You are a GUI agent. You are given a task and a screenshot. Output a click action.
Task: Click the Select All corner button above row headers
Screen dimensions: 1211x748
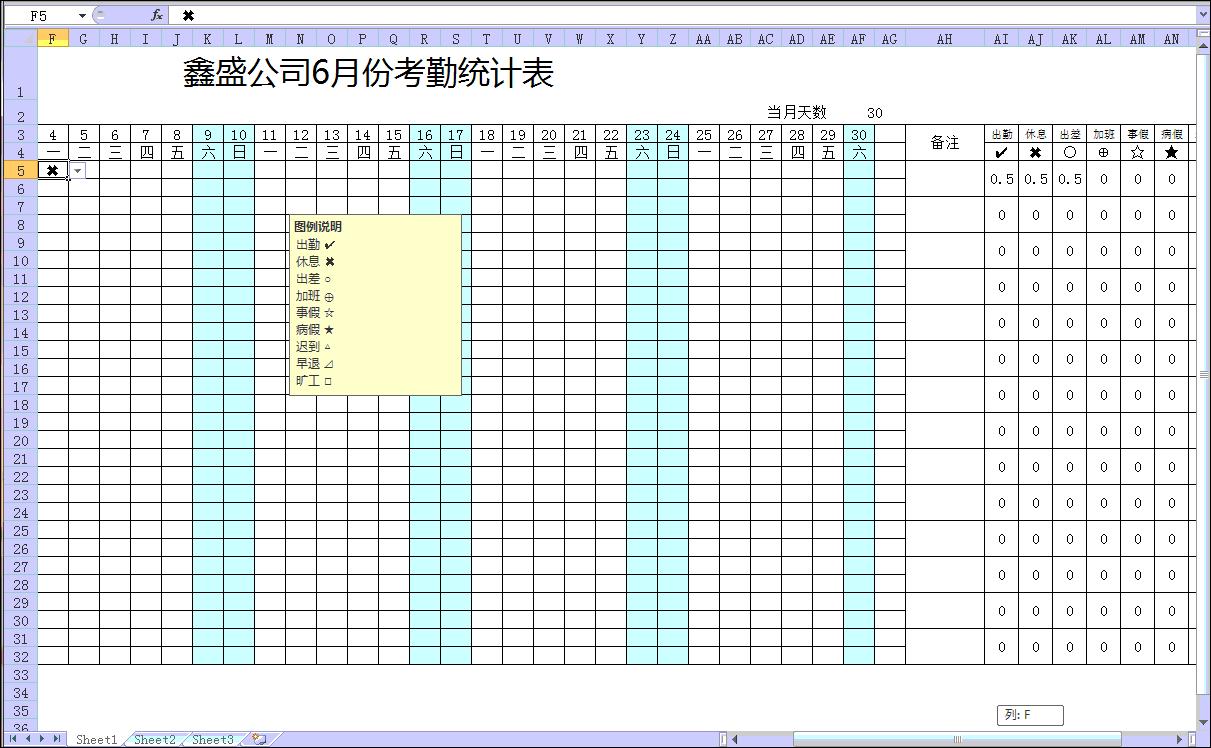coord(21,37)
